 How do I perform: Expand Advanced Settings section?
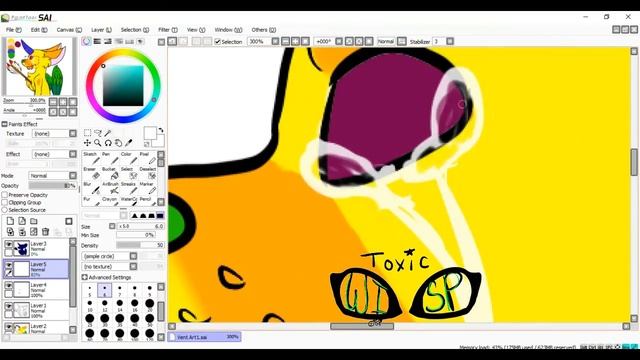click(84, 277)
